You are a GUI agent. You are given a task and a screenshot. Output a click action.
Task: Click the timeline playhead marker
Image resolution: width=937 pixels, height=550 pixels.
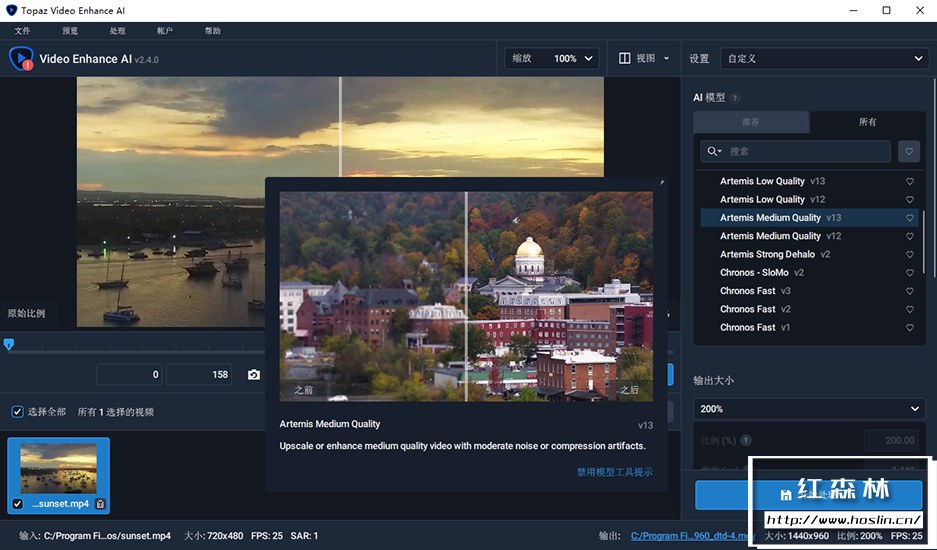point(9,344)
